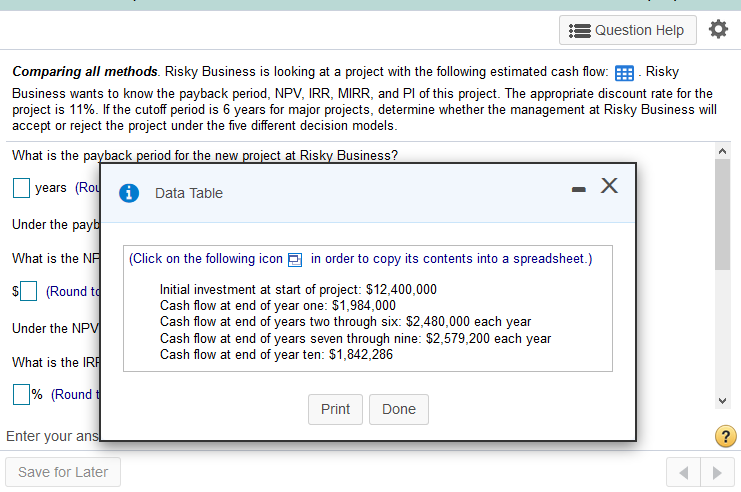Click the payback period years input box
This screenshot has height=492, width=741.
(x=21, y=188)
